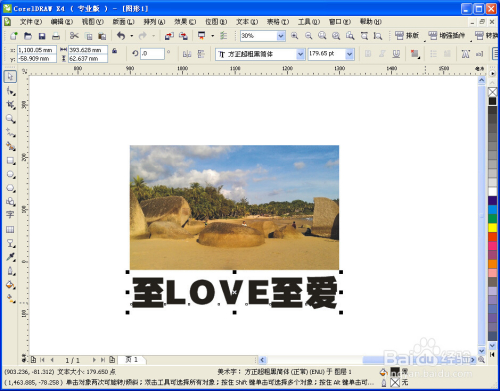The width and height of the screenshot is (500, 391).
Task: Click the Export icon in toolbar
Action: pyautogui.click(x=183, y=36)
